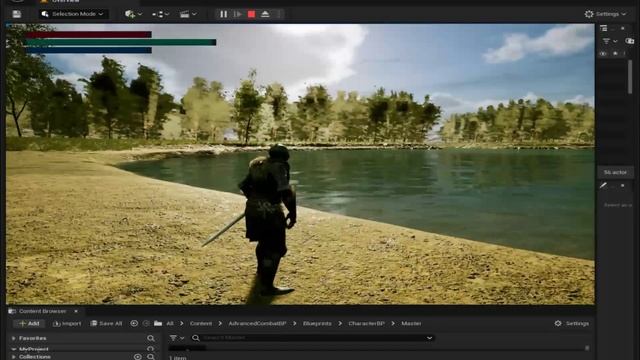This screenshot has width=640, height=360.
Task: Click the Outliner pin column icon
Action: tap(616, 53)
